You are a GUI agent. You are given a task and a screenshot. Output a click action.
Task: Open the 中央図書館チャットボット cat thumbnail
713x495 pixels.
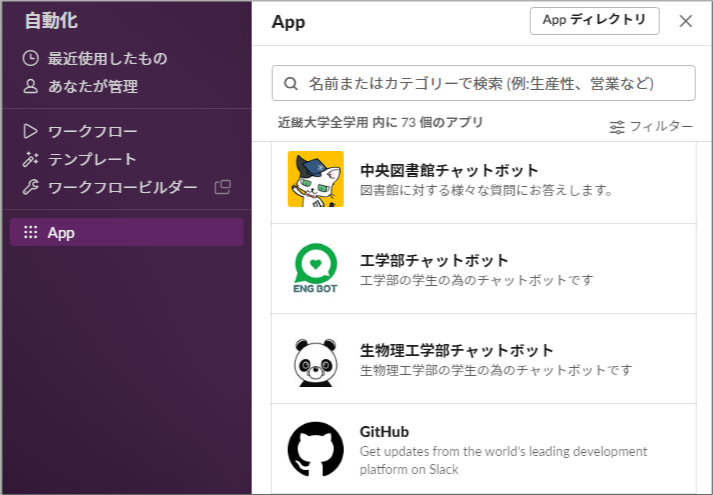(x=315, y=179)
